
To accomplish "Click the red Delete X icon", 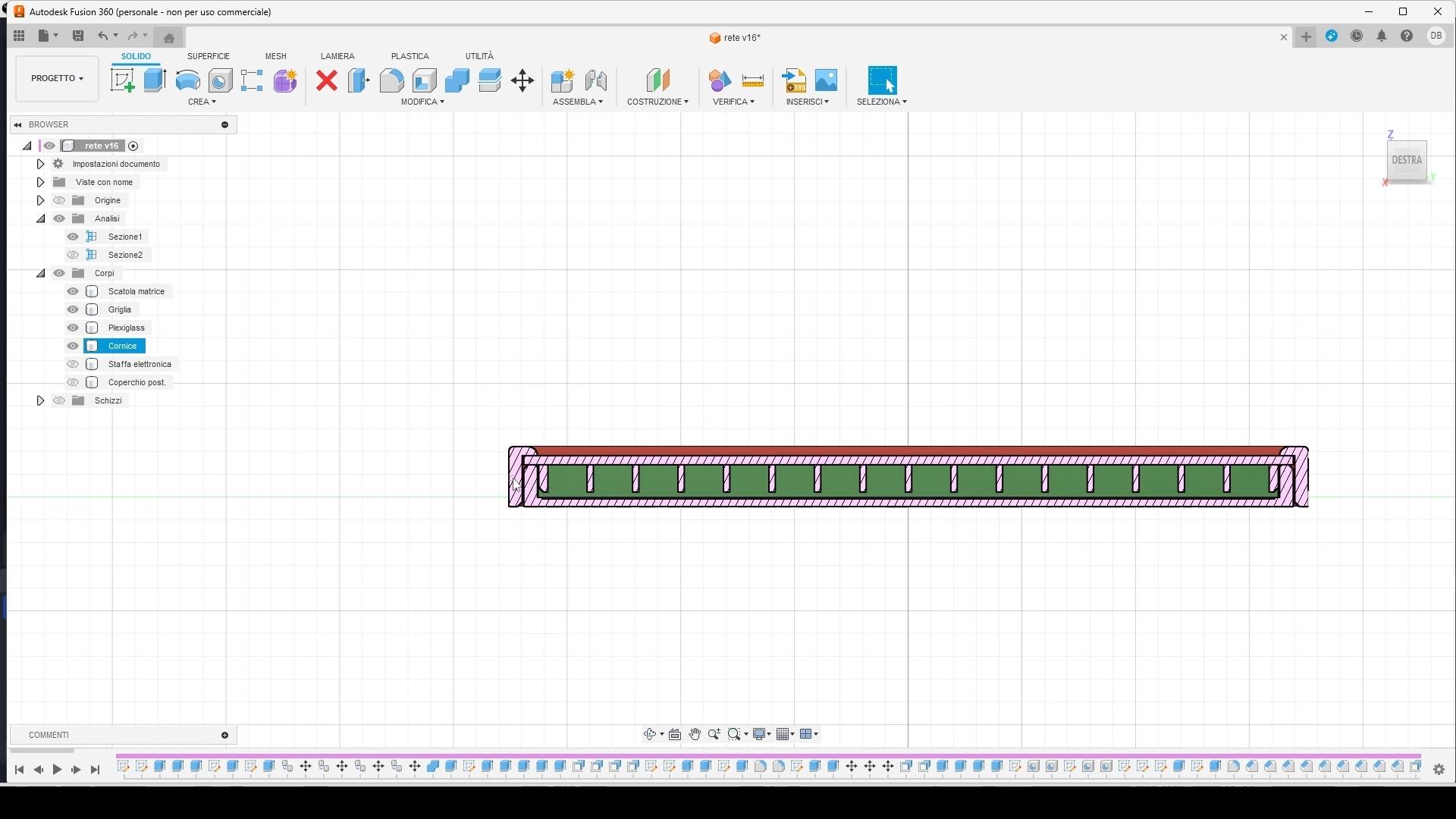I will (327, 80).
